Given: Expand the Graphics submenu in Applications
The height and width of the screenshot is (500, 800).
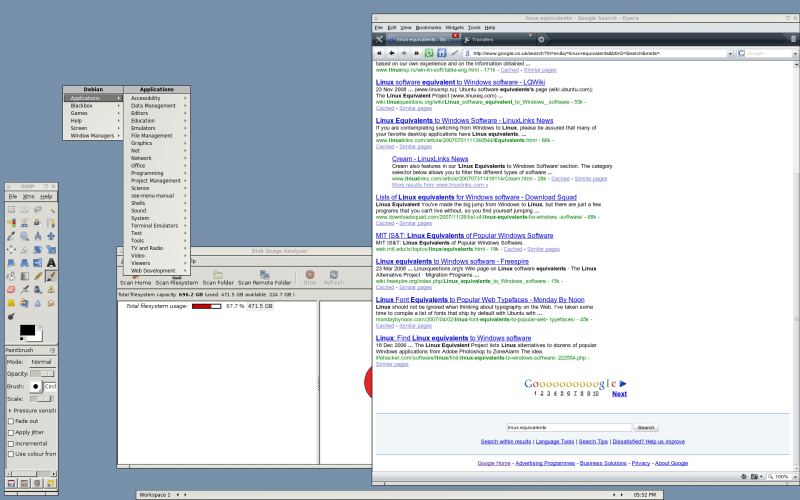Looking at the screenshot, I should pos(157,143).
